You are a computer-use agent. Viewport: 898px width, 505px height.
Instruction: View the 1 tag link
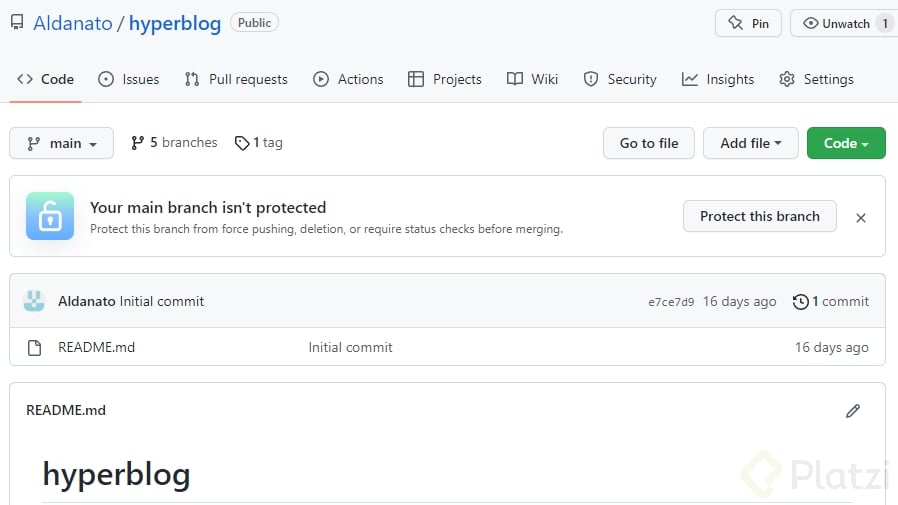point(259,143)
